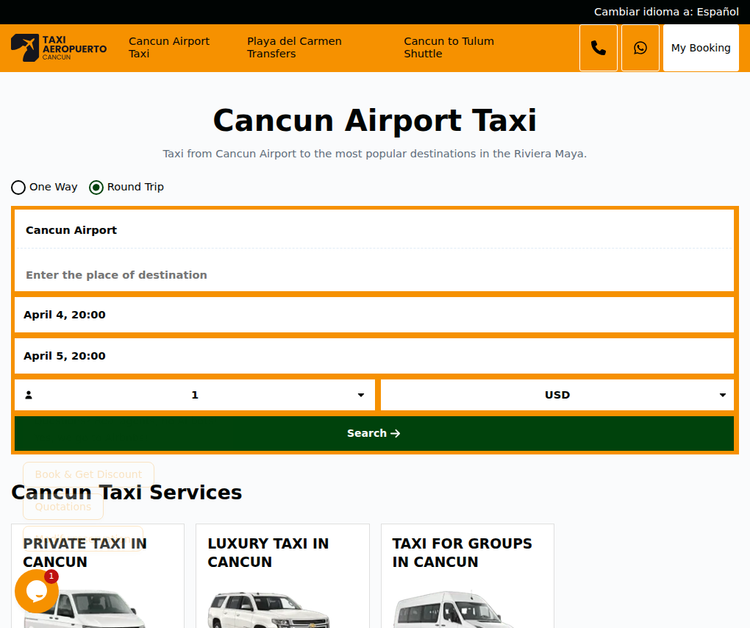The image size is (750, 628).
Task: Click the green Search button
Action: 374,433
